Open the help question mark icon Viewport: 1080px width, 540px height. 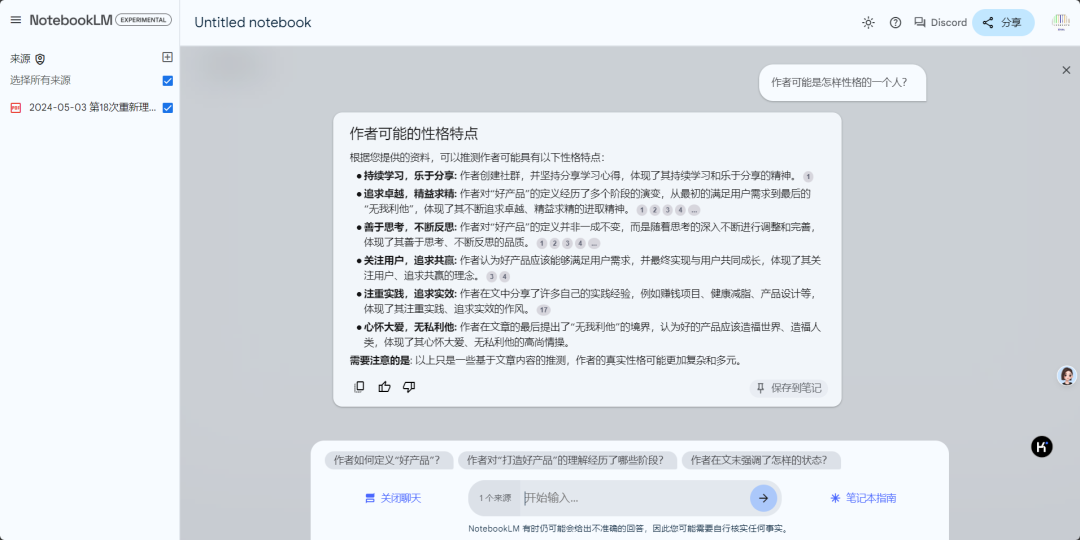pyautogui.click(x=895, y=23)
